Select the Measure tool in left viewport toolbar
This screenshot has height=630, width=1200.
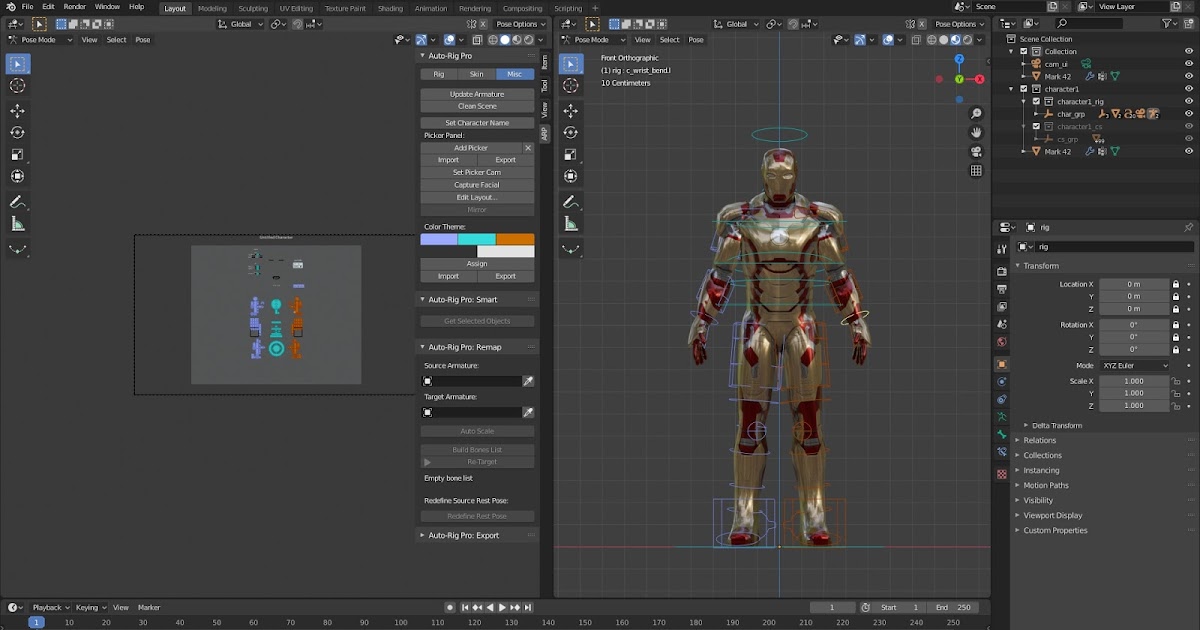(x=17, y=224)
